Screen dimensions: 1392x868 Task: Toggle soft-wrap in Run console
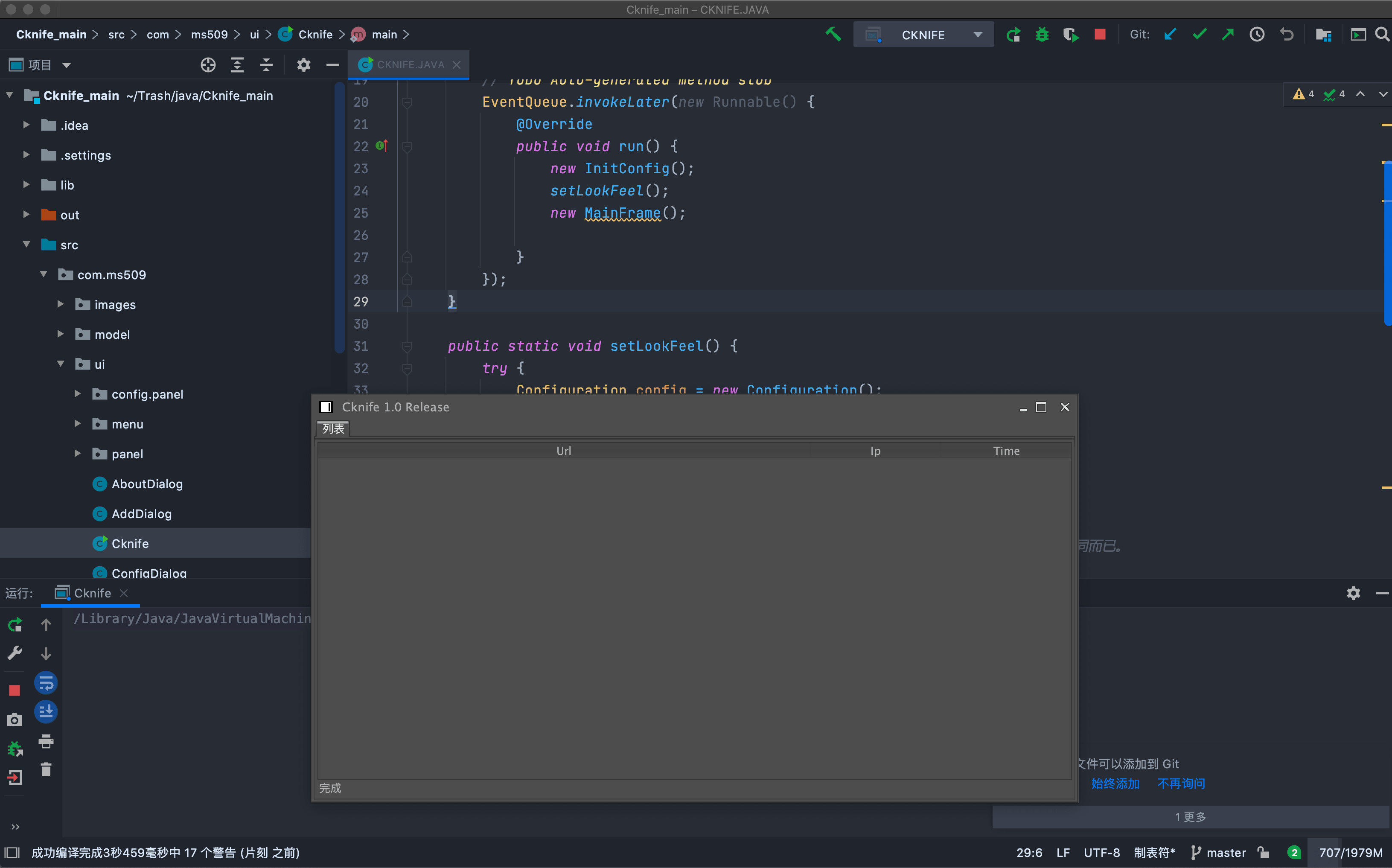coord(46,683)
